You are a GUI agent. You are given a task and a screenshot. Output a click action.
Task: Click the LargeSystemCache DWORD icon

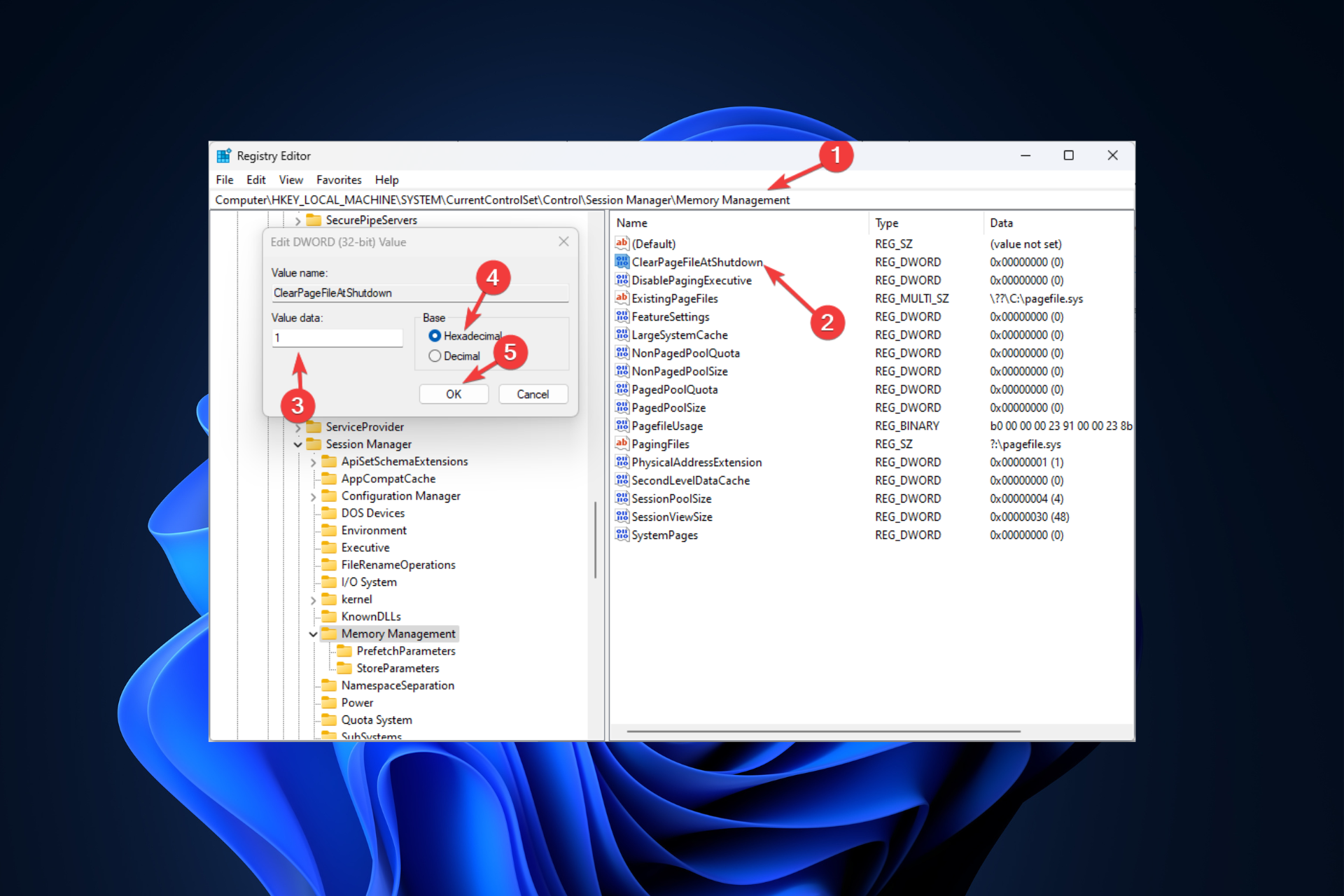[622, 334]
